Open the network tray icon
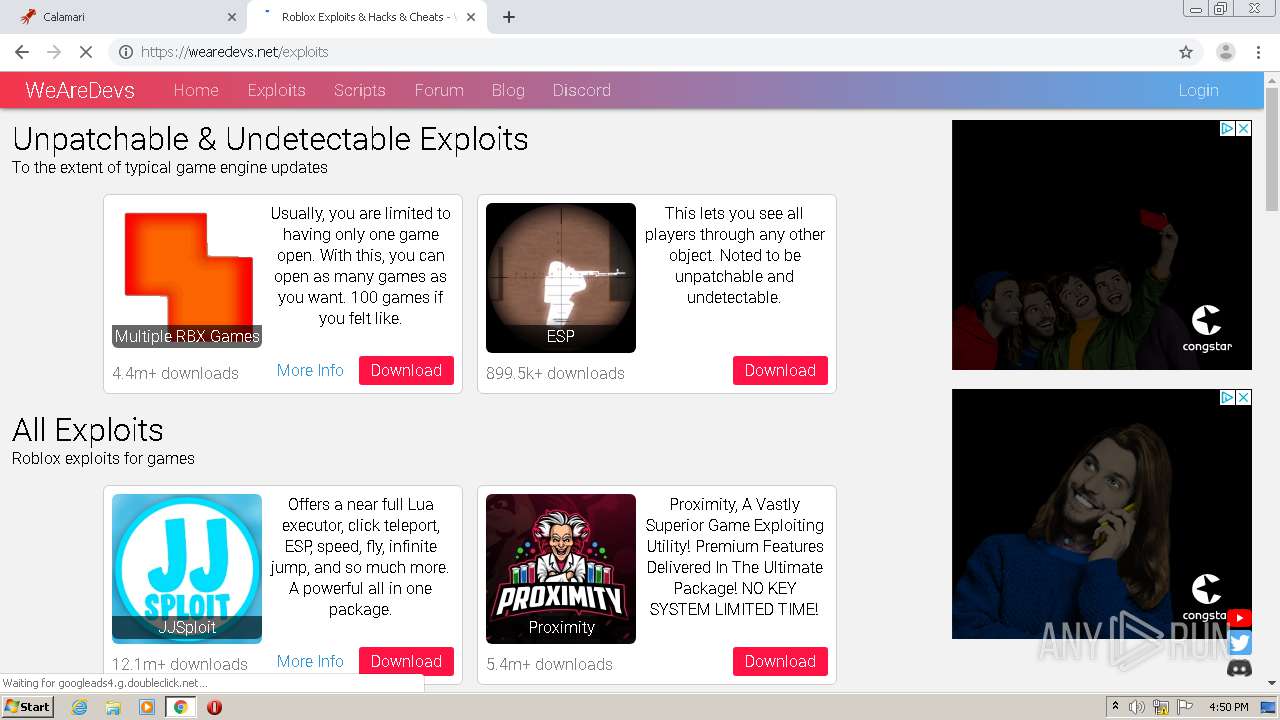Viewport: 1280px width, 720px height. pos(1161,707)
